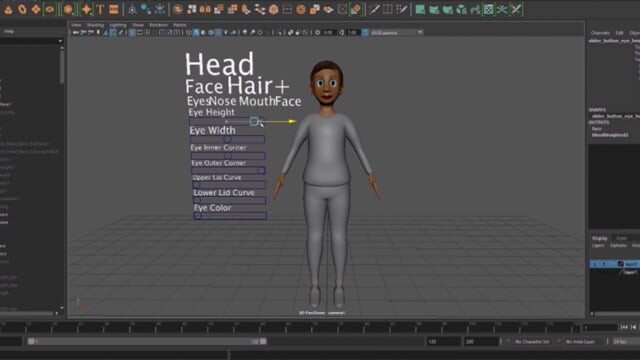Image resolution: width=640 pixels, height=360 pixels.
Task: Click the green folded-mesh shelf icon
Action: [434, 9]
